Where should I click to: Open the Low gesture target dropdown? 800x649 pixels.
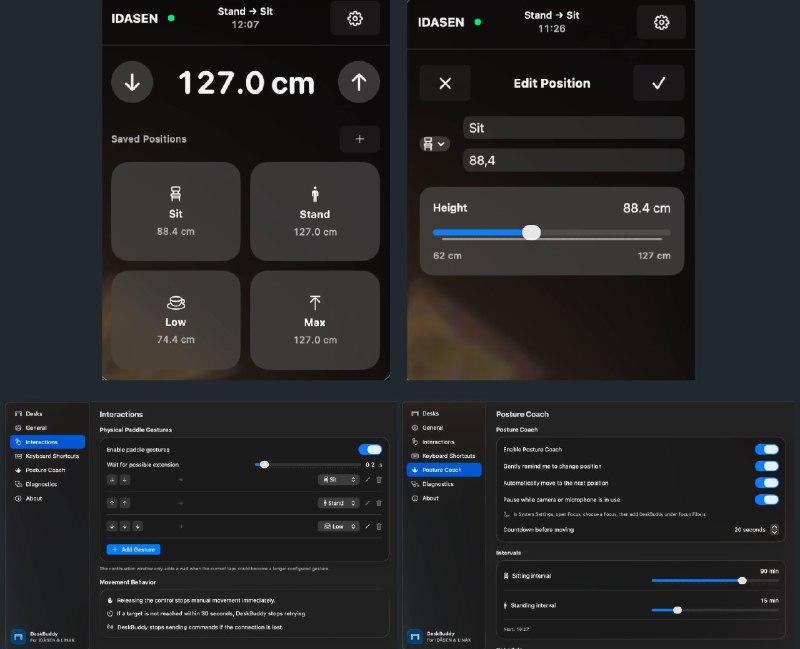tap(338, 526)
